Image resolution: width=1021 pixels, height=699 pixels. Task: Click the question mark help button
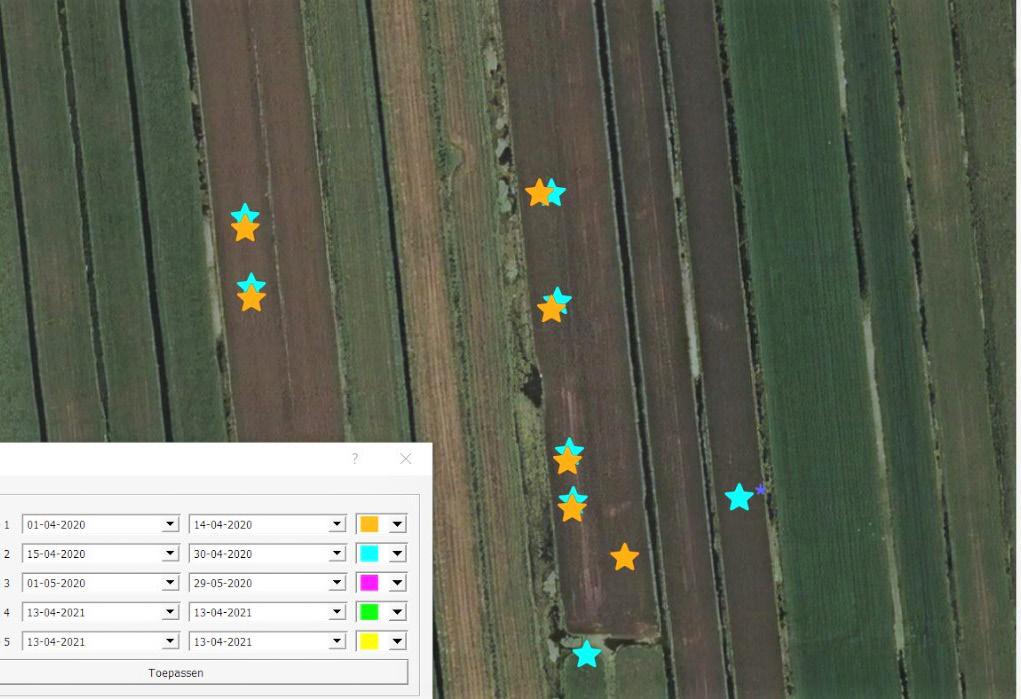click(x=355, y=459)
